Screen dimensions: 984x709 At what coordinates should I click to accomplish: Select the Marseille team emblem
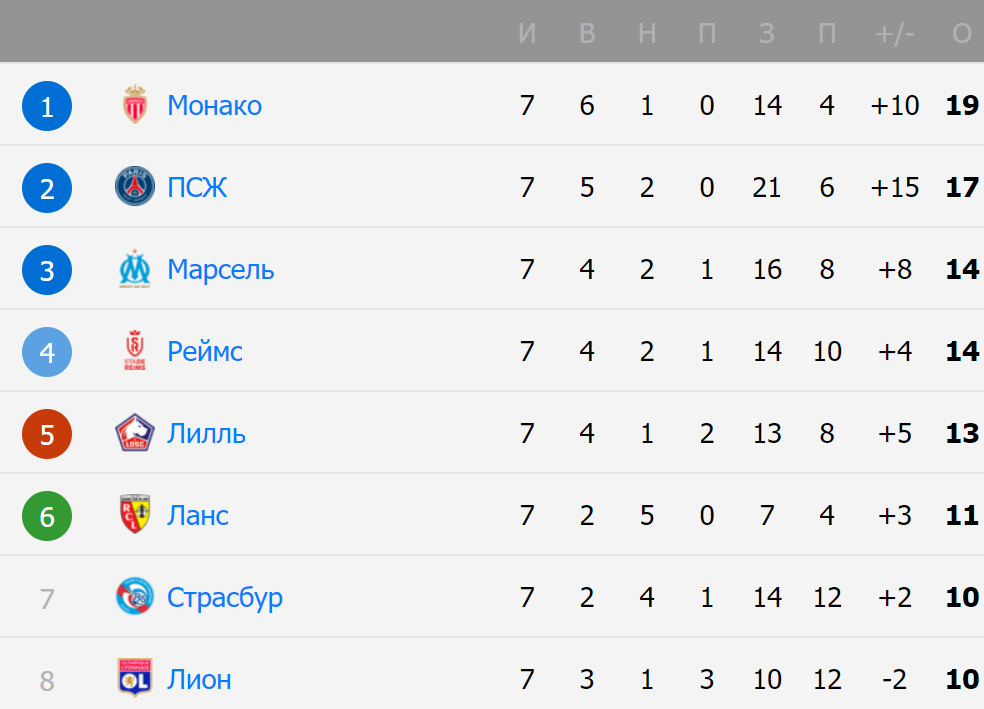(x=135, y=269)
